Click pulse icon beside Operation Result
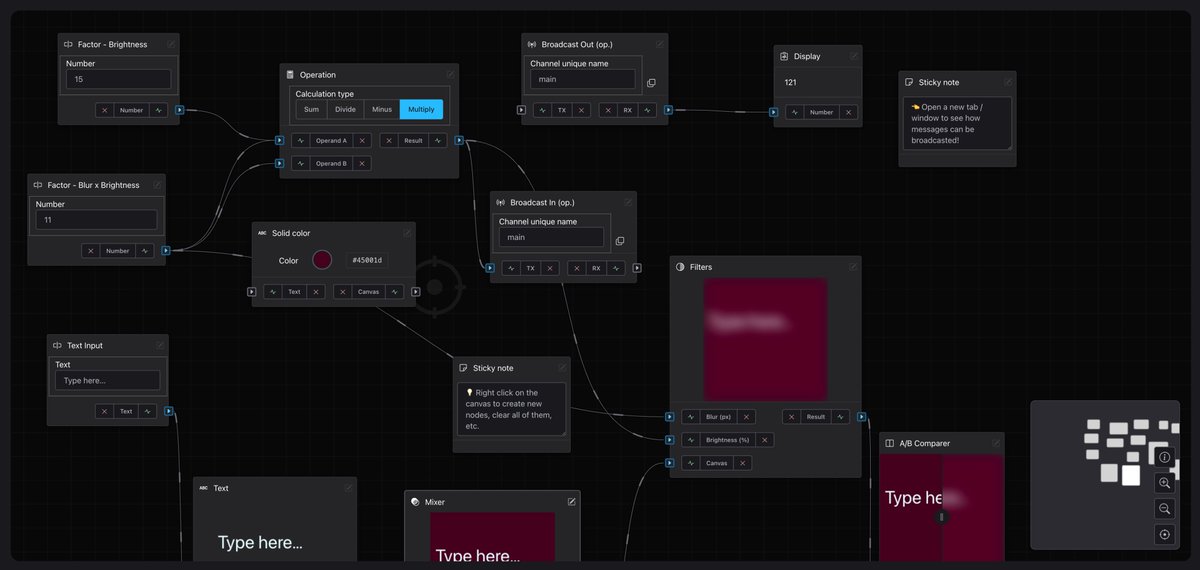This screenshot has height=570, width=1200. coord(438,141)
